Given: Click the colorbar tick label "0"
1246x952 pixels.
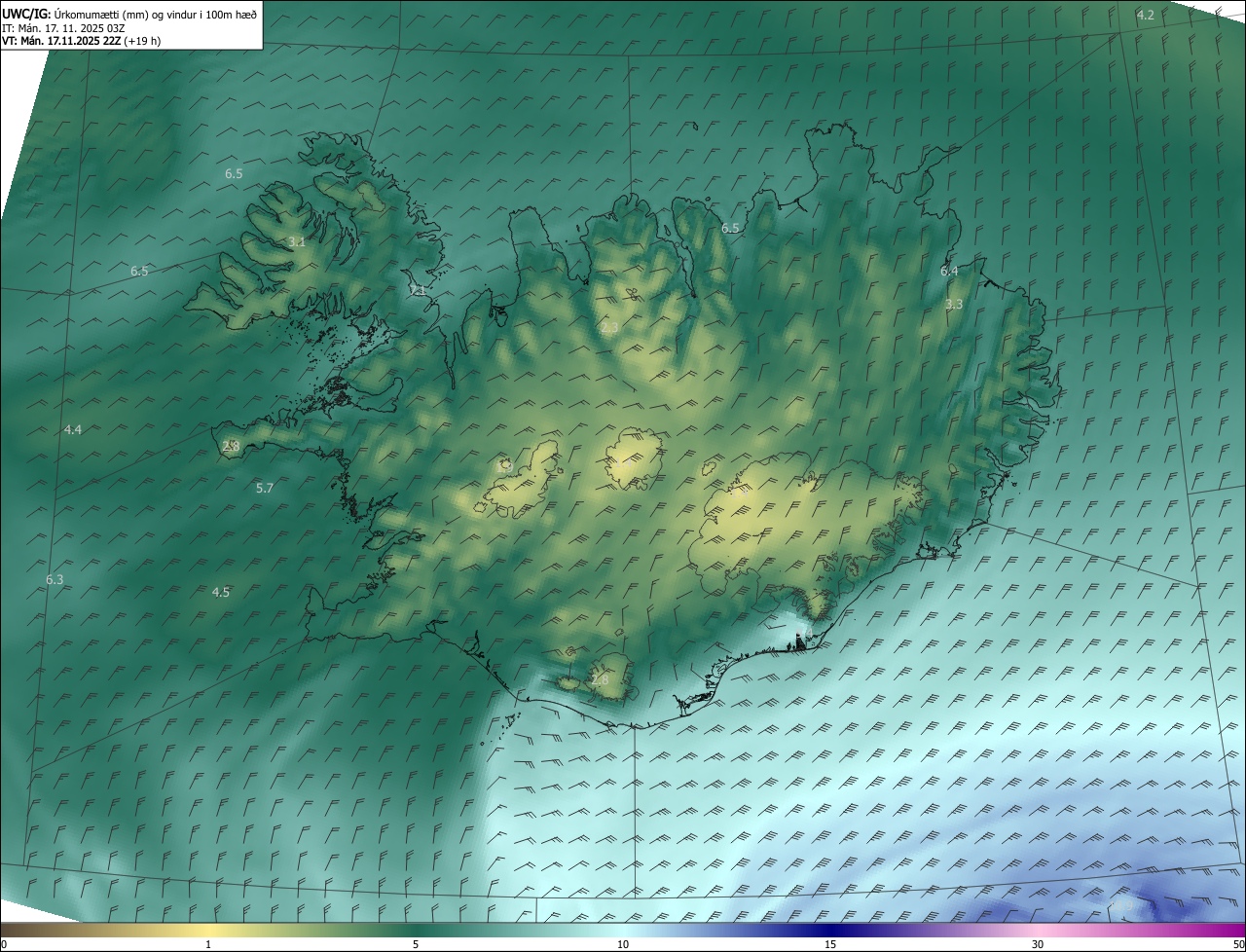Looking at the screenshot, I should click(x=4, y=944).
